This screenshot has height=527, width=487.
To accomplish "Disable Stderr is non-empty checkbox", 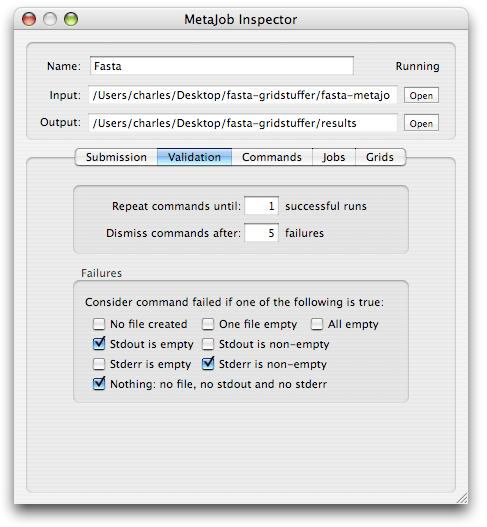I will pyautogui.click(x=208, y=364).
